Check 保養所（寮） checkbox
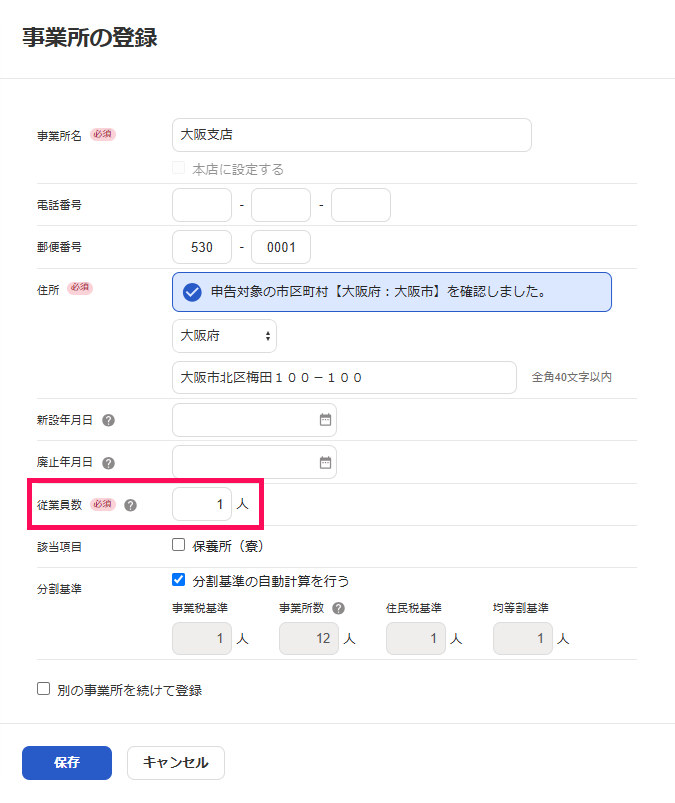The height and width of the screenshot is (803, 675). pos(178,545)
